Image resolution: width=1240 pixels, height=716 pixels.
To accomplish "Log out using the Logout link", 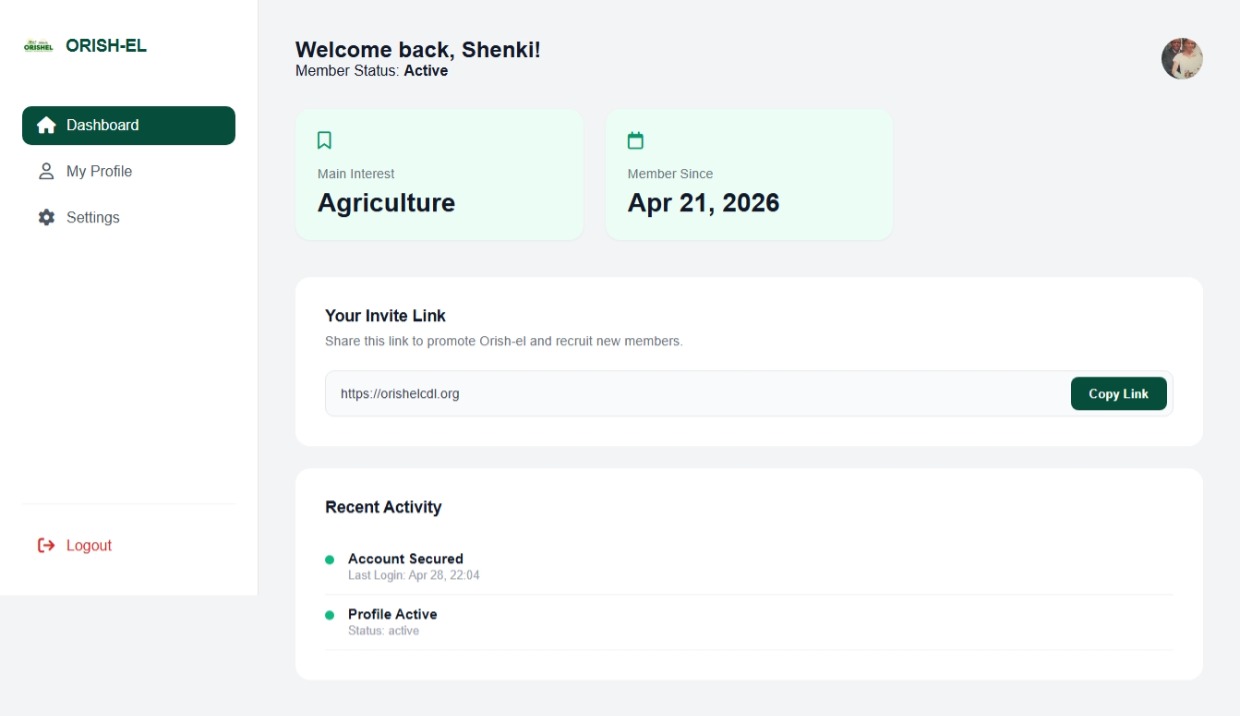I will pos(89,545).
